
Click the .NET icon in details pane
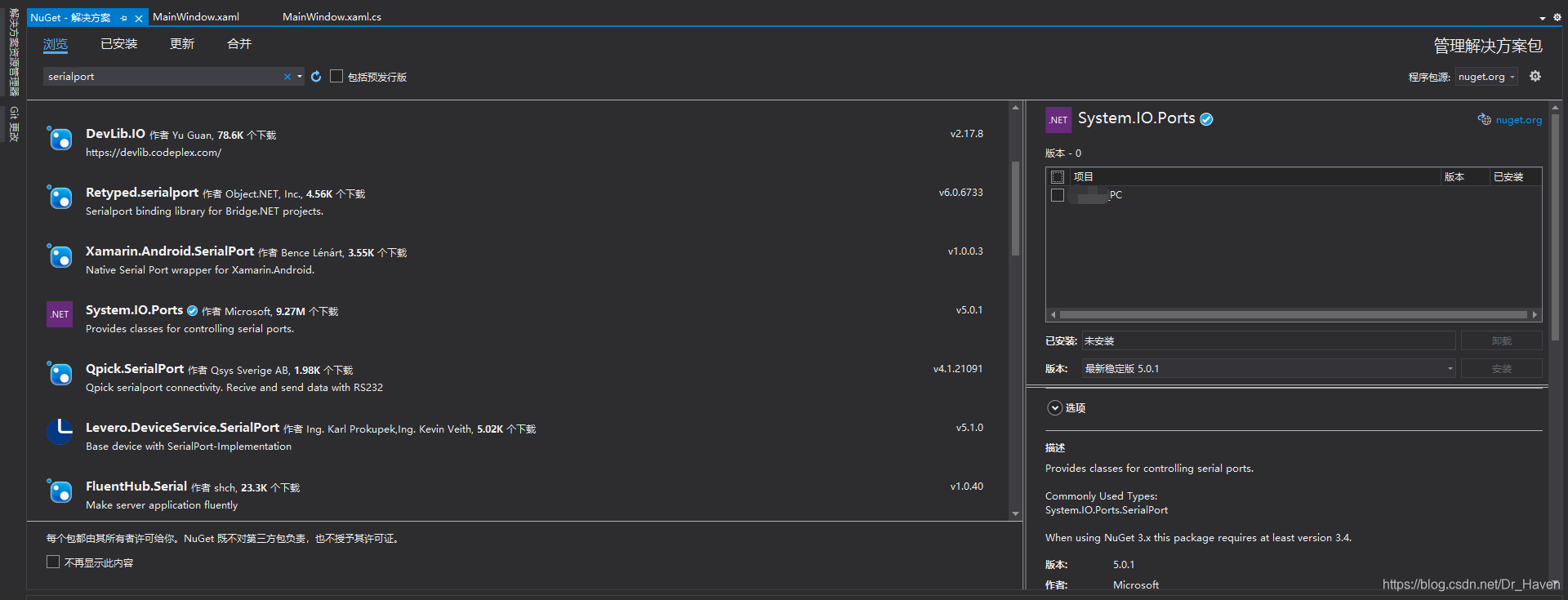(x=1058, y=120)
